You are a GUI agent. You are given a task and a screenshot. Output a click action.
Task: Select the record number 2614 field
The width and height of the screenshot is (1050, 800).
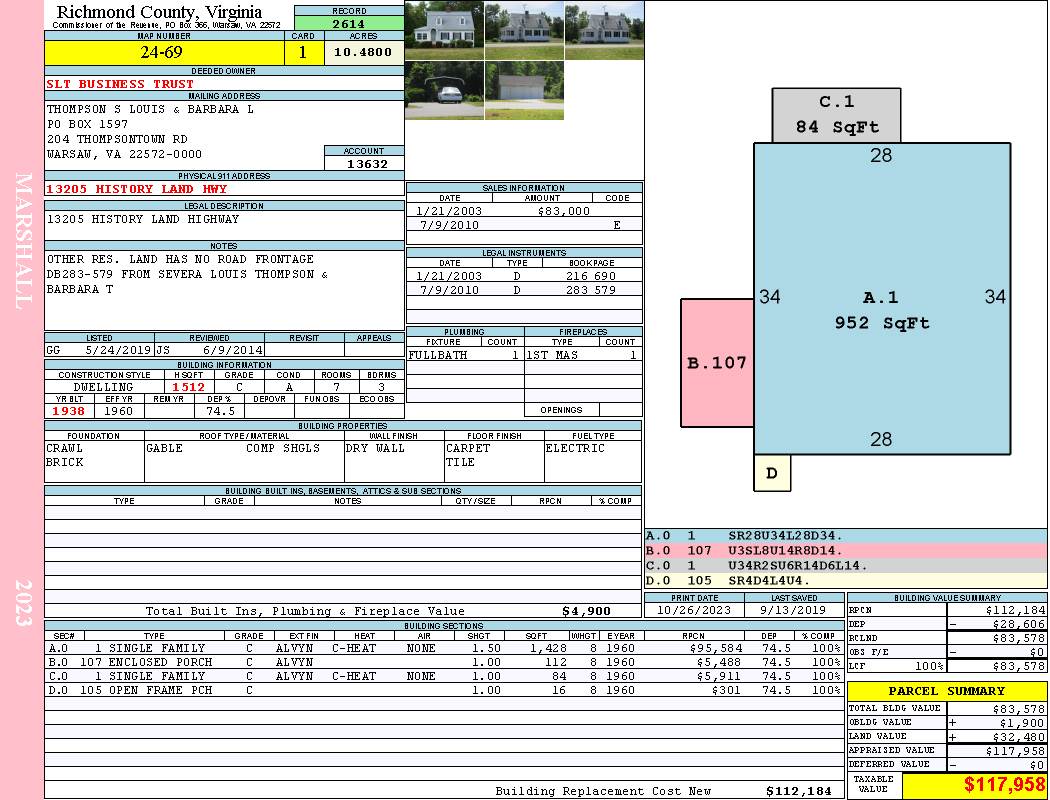coord(349,23)
